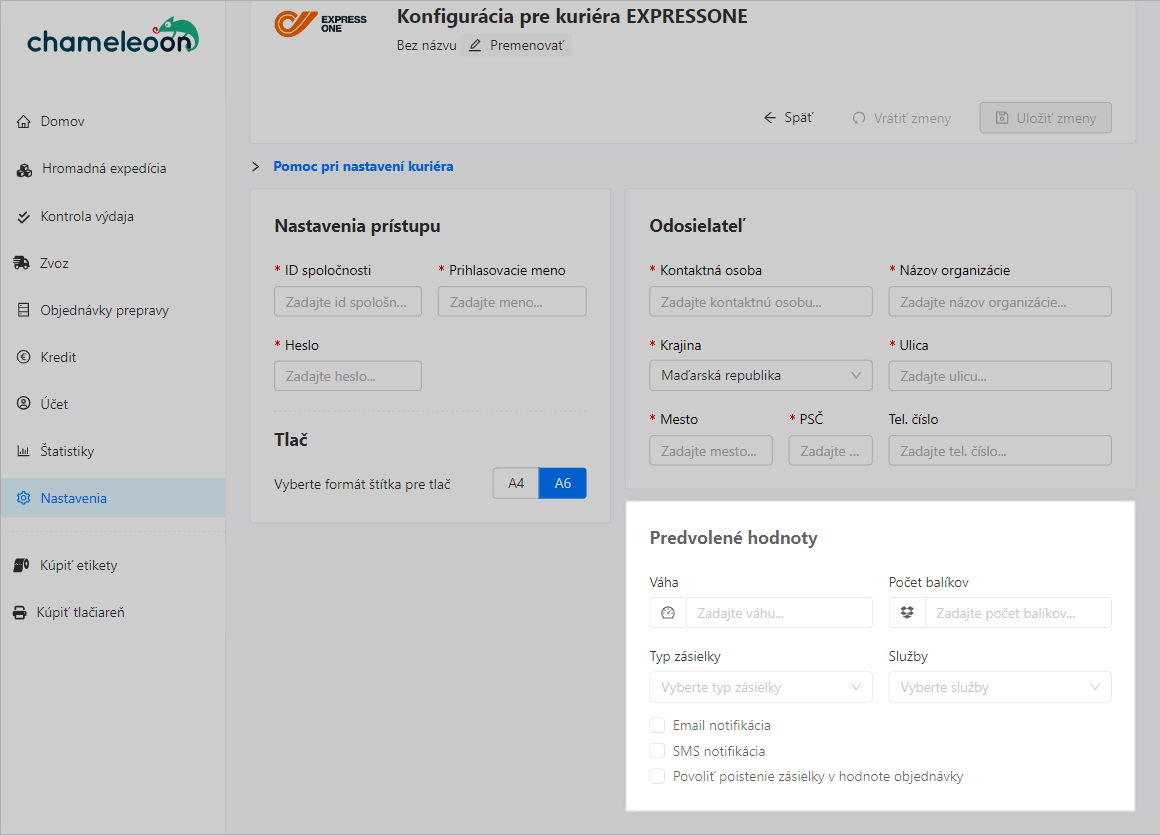Click the pencil icon next to Premenovať

(475, 46)
